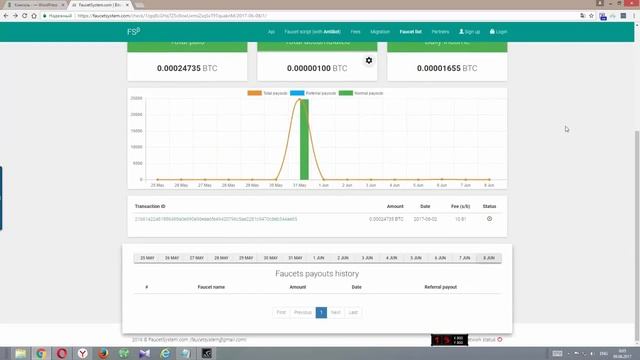Click the Sign up link

[469, 32]
